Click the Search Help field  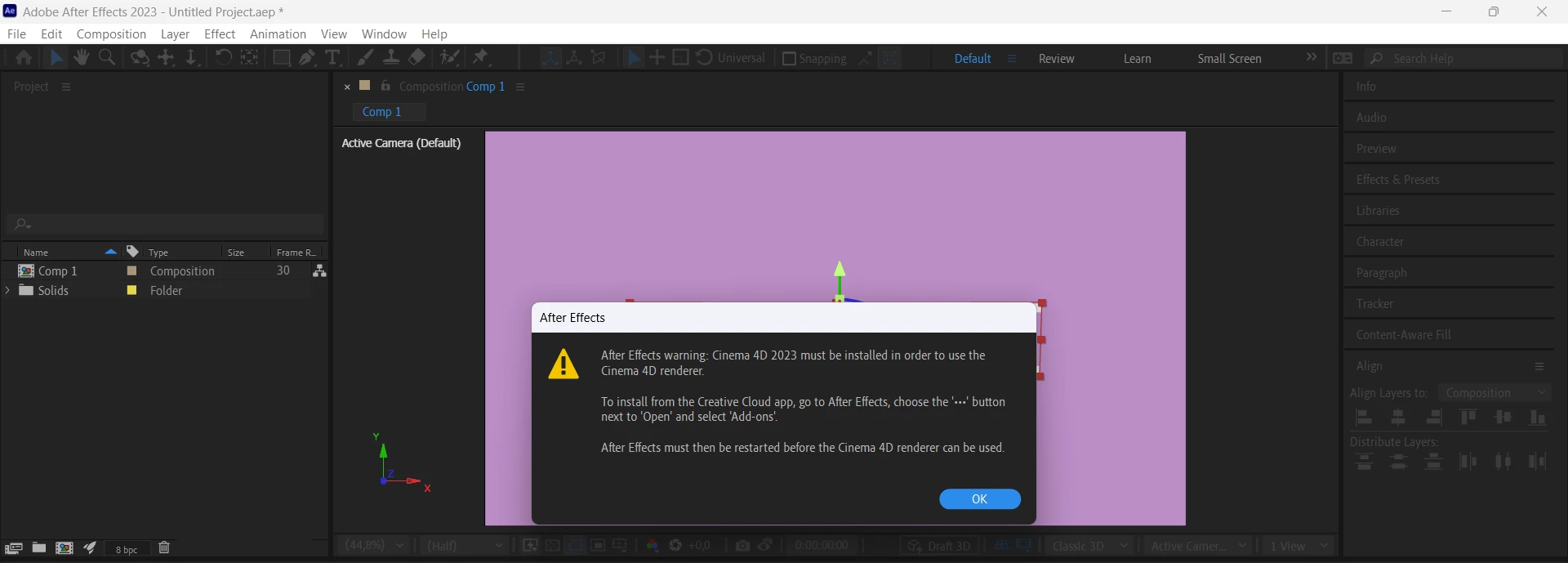1462,59
